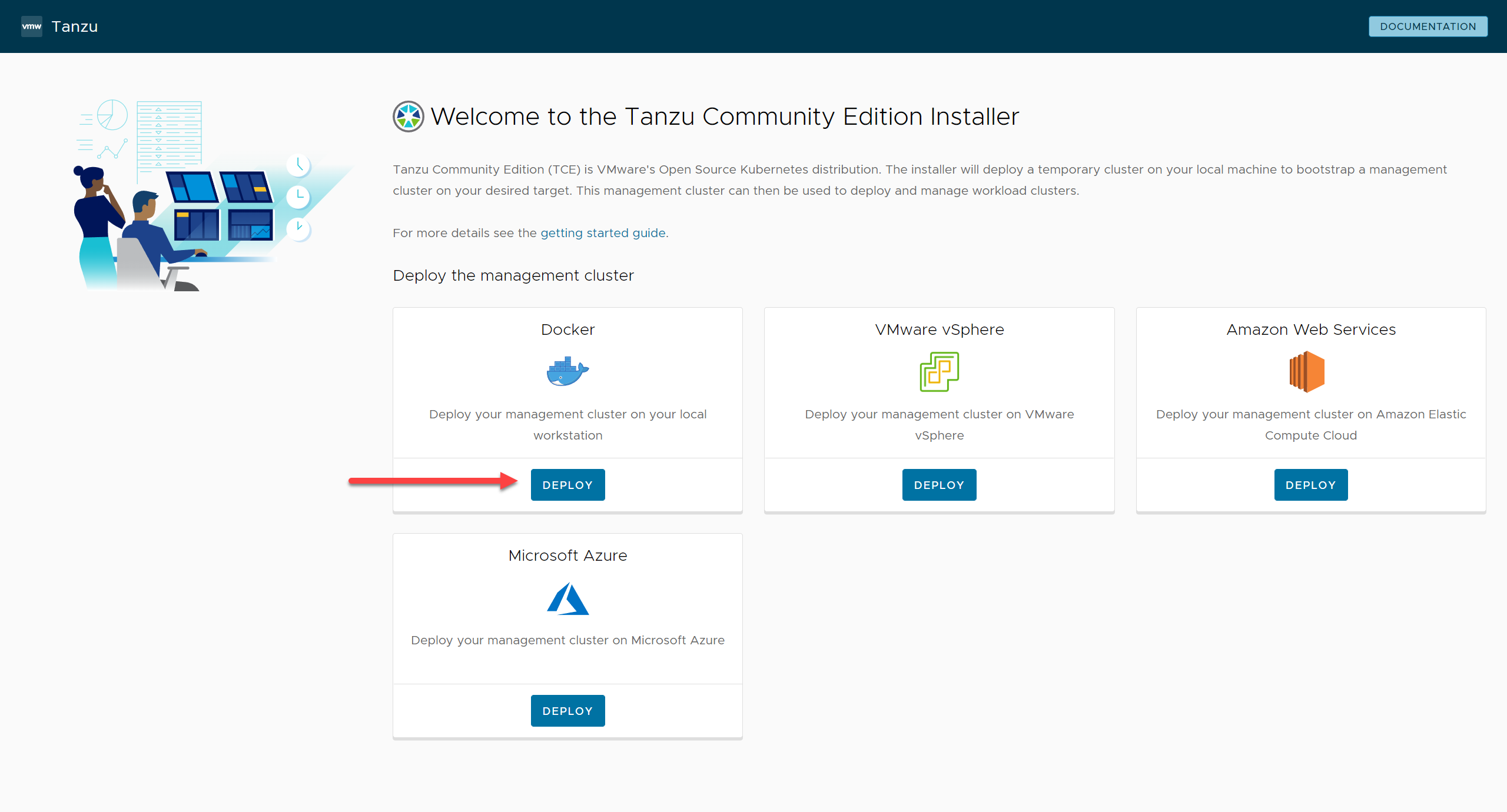Image resolution: width=1507 pixels, height=812 pixels.
Task: Click the Tanzu title in header
Action: tap(75, 26)
